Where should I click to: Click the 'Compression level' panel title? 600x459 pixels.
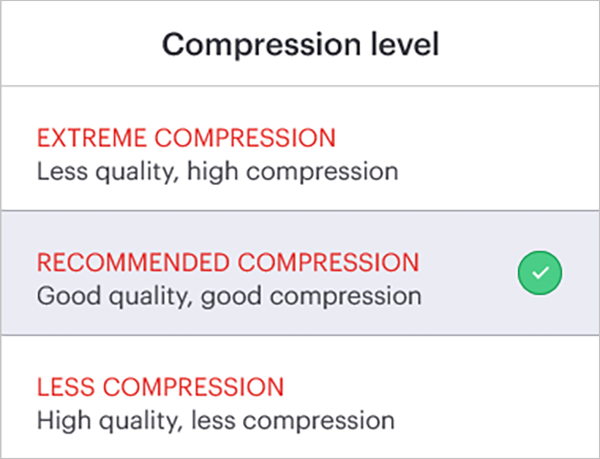click(300, 44)
